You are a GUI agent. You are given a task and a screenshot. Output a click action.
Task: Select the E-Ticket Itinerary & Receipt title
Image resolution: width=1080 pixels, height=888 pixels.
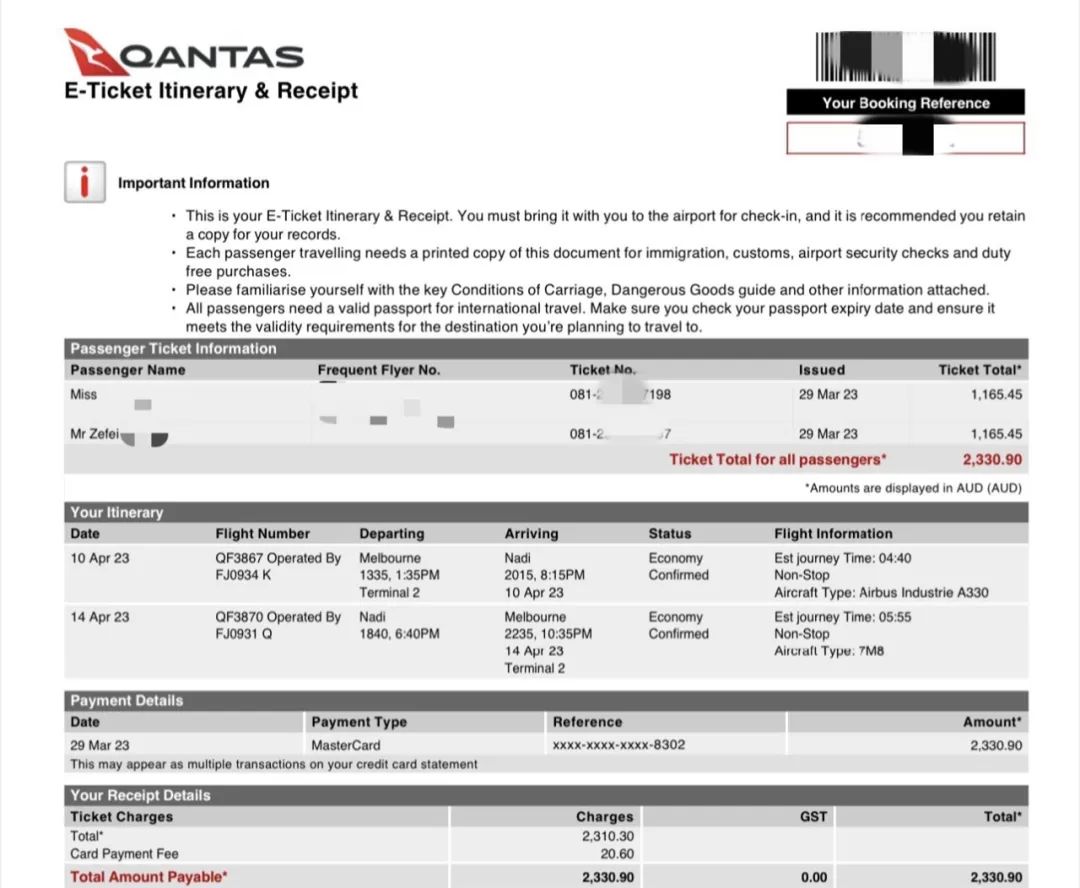click(211, 91)
